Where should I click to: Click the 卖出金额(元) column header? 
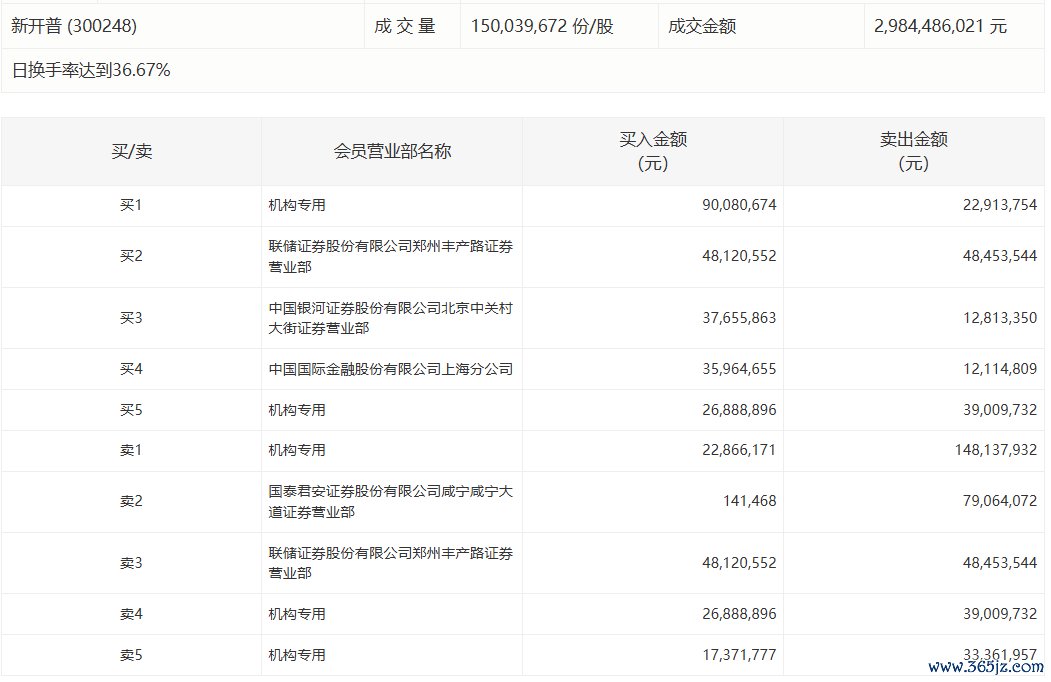tap(913, 151)
